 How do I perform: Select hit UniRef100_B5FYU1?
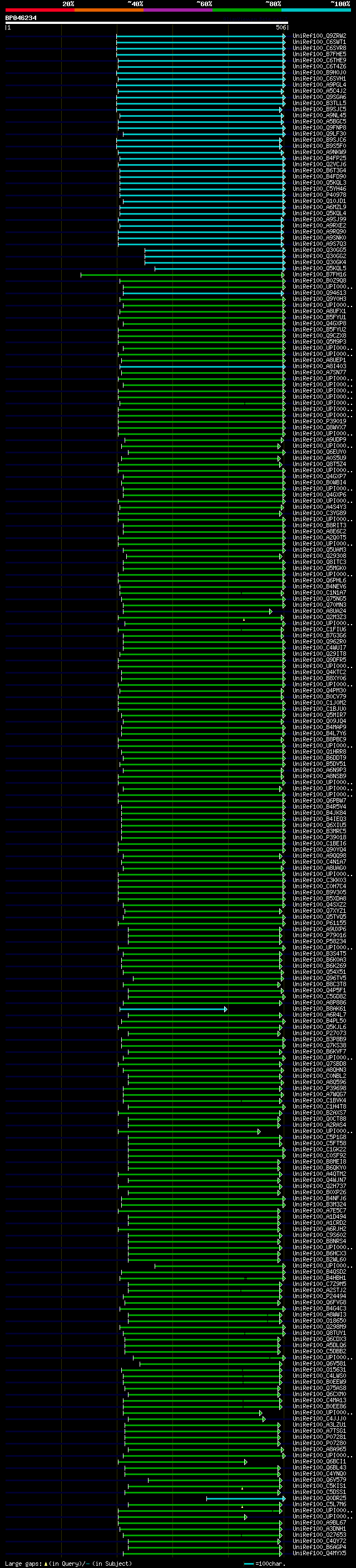pyautogui.click(x=319, y=317)
